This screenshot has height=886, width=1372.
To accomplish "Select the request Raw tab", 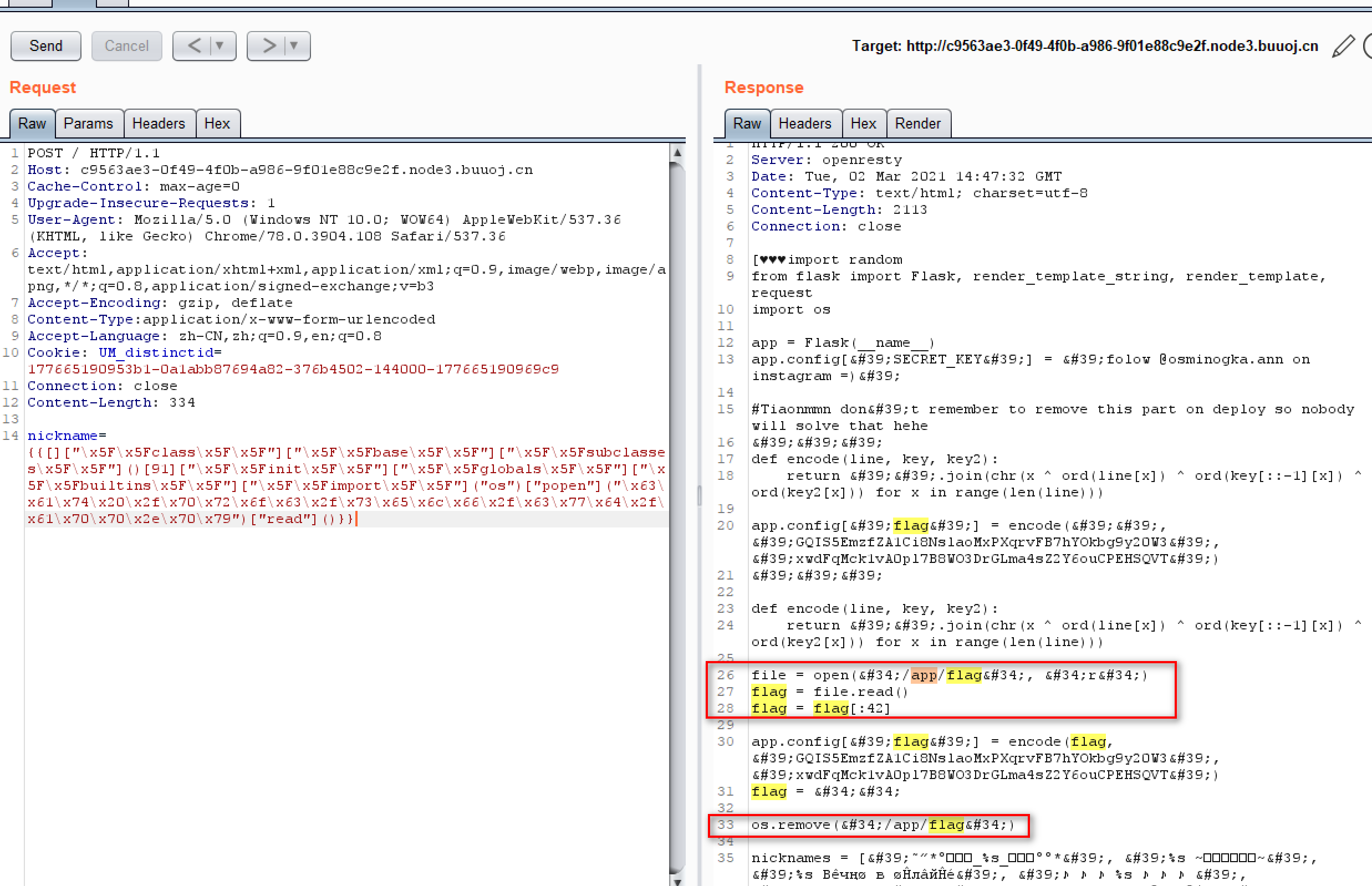I will click(32, 124).
